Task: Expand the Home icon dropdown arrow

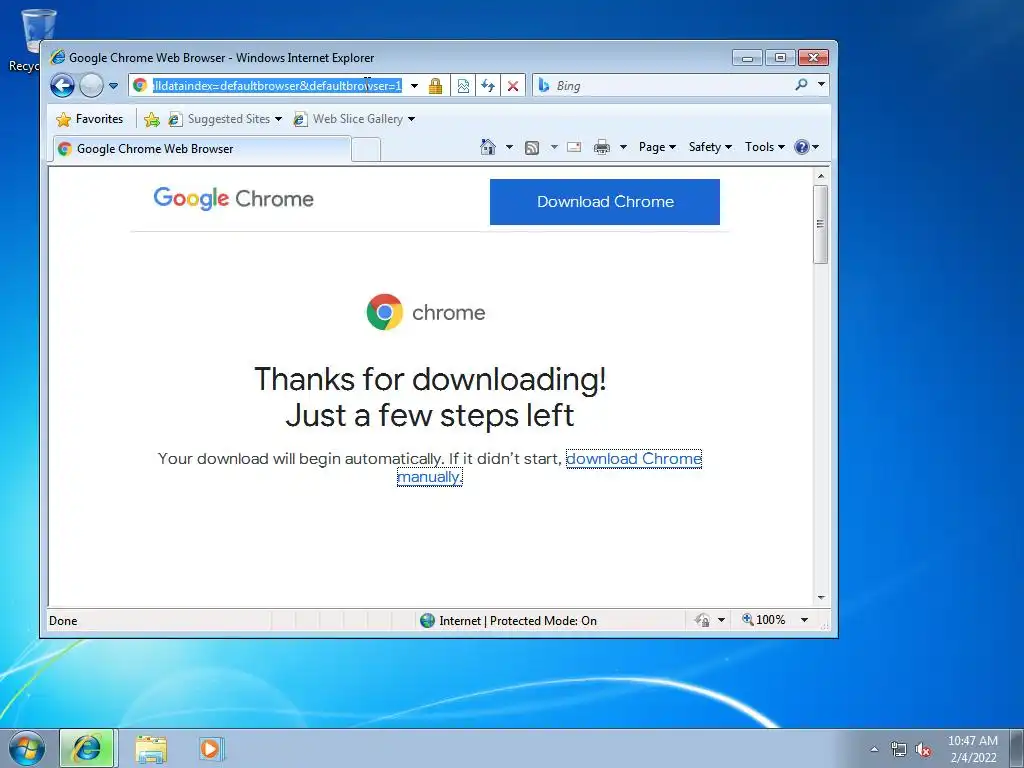Action: point(509,147)
